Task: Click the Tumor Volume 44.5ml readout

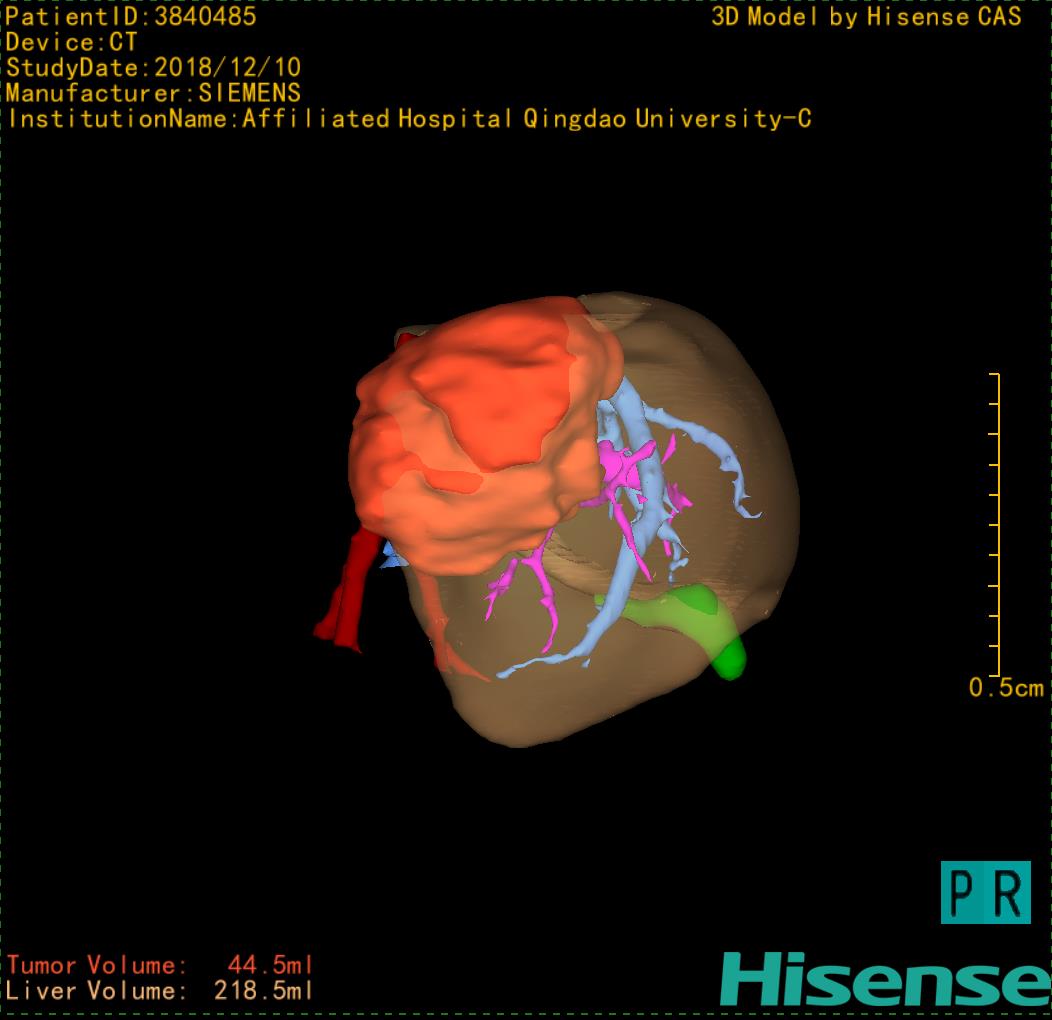Action: 160,966
